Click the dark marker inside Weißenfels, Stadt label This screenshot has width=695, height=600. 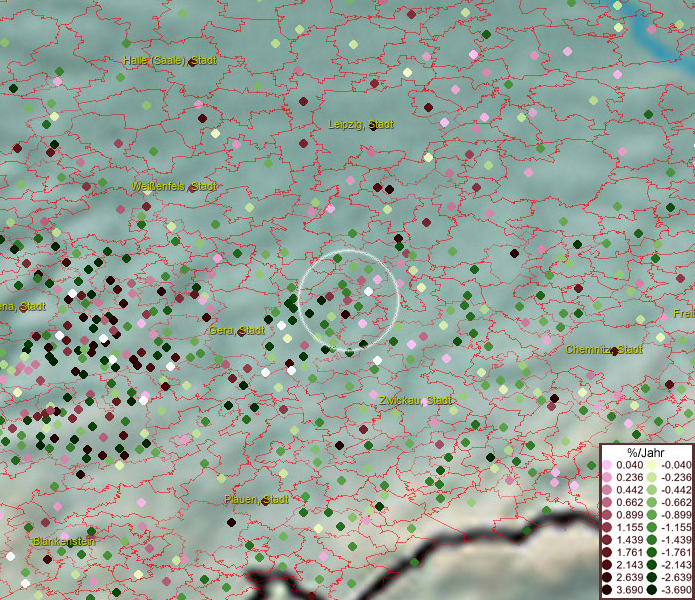tap(192, 188)
